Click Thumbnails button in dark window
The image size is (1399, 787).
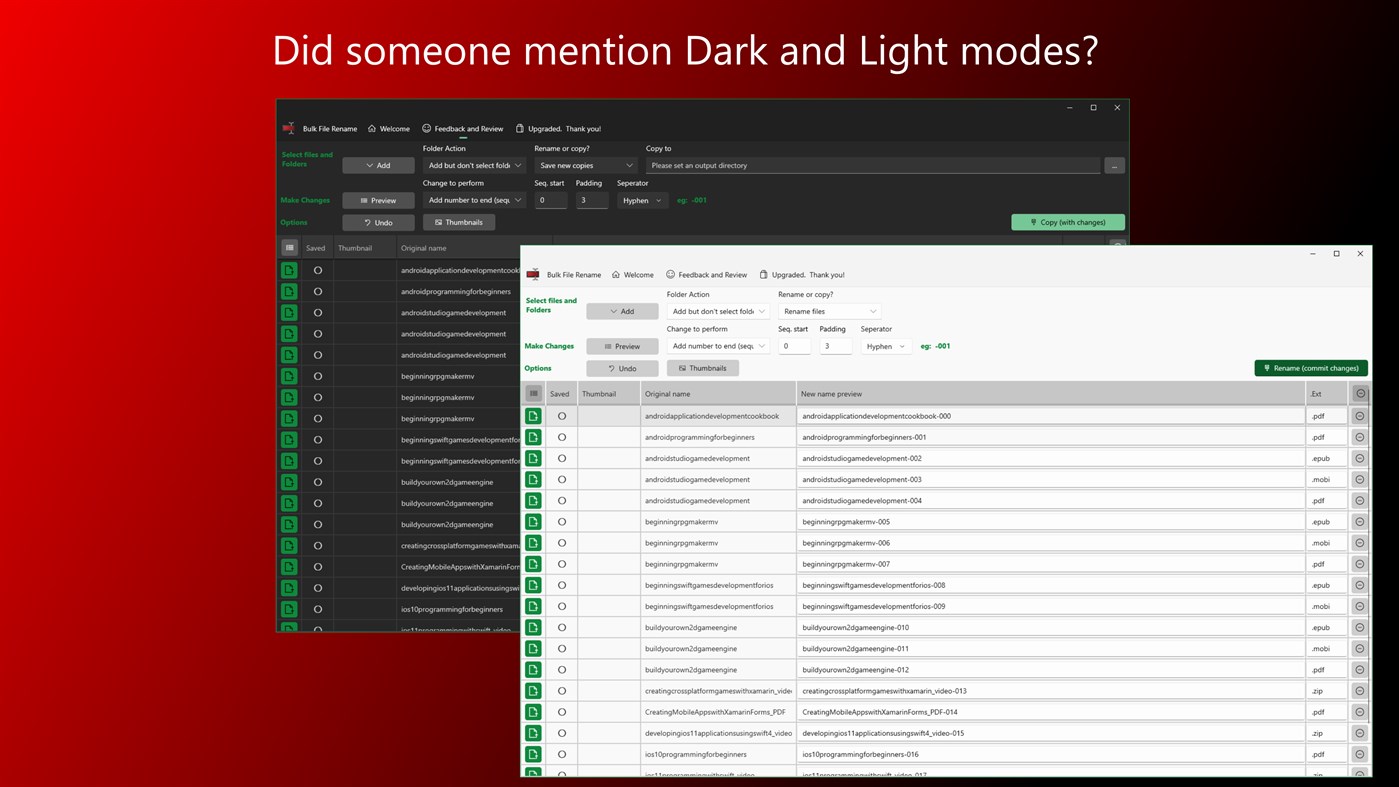pyautogui.click(x=459, y=222)
